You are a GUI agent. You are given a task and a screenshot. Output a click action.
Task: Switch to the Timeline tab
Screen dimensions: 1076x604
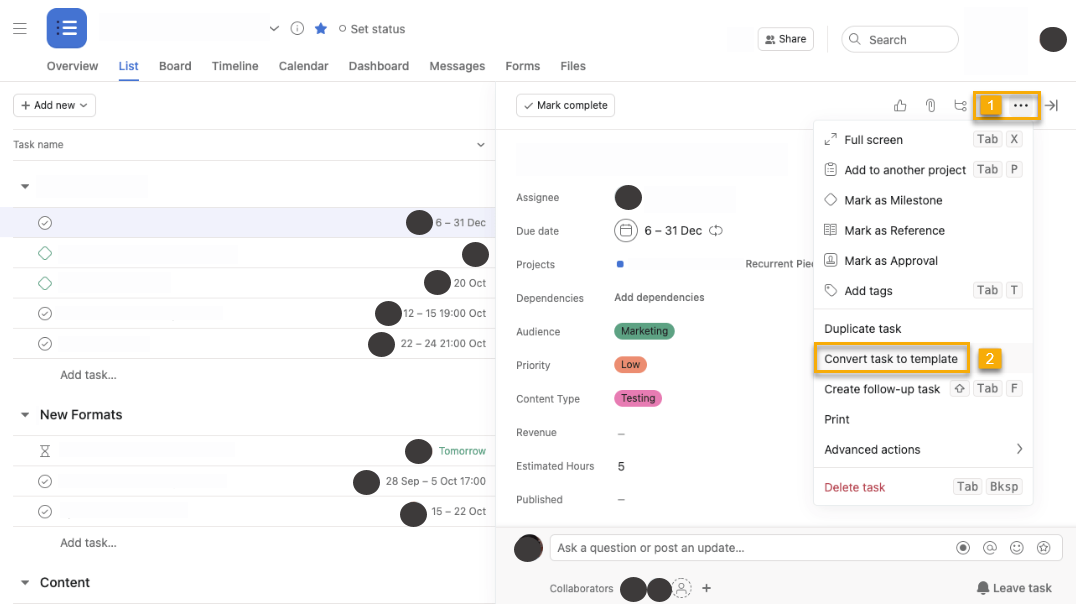coord(235,66)
